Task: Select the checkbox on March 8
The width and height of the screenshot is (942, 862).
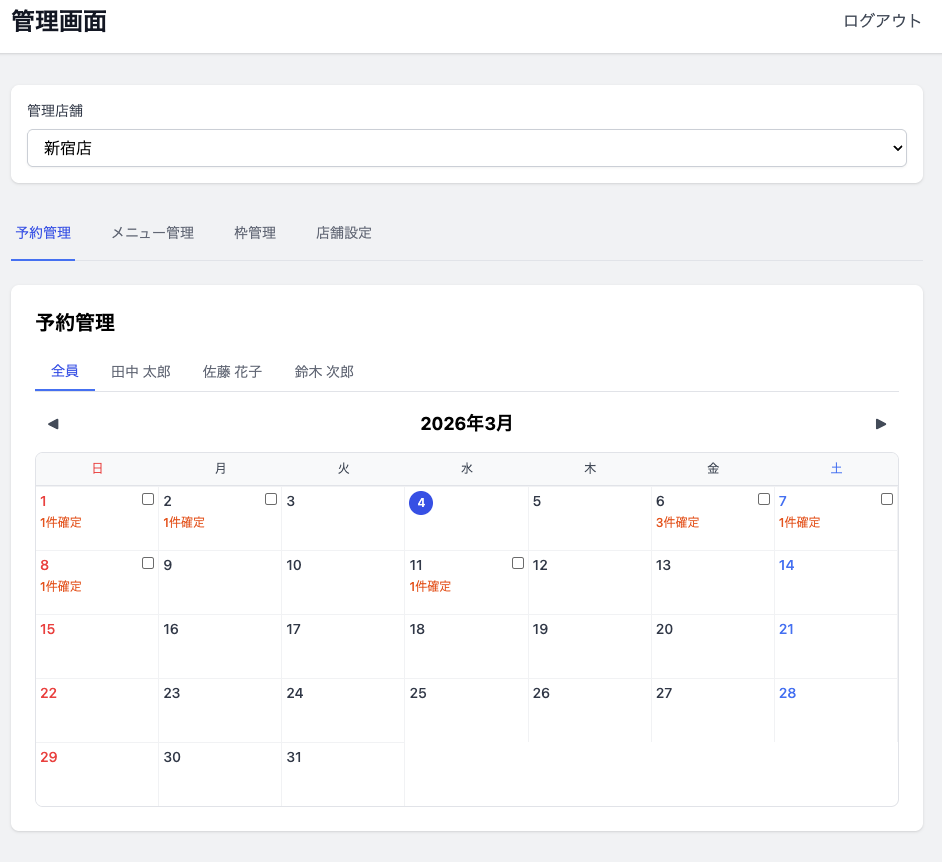Action: pyautogui.click(x=148, y=563)
